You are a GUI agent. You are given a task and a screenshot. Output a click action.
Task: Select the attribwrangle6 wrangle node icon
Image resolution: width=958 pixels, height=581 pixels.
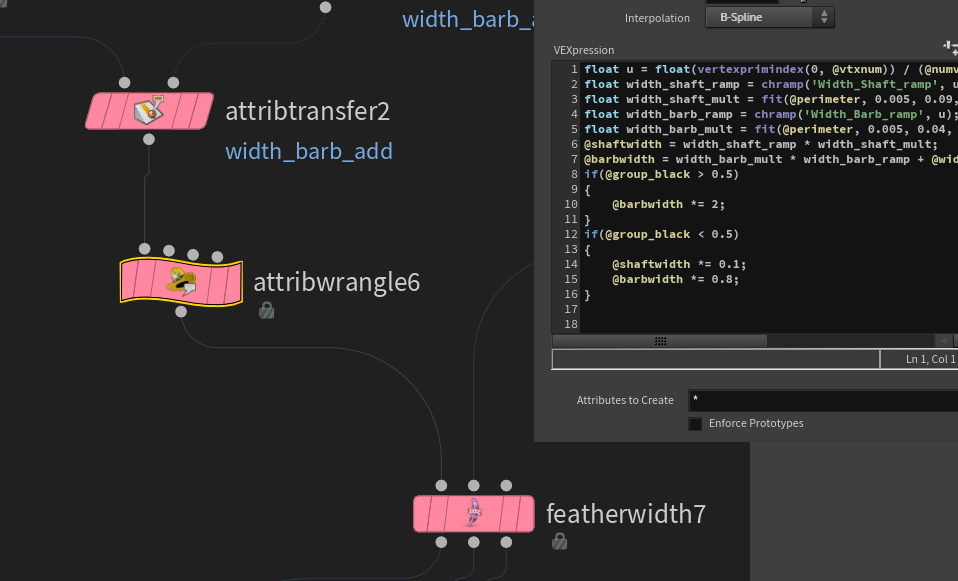click(181, 281)
